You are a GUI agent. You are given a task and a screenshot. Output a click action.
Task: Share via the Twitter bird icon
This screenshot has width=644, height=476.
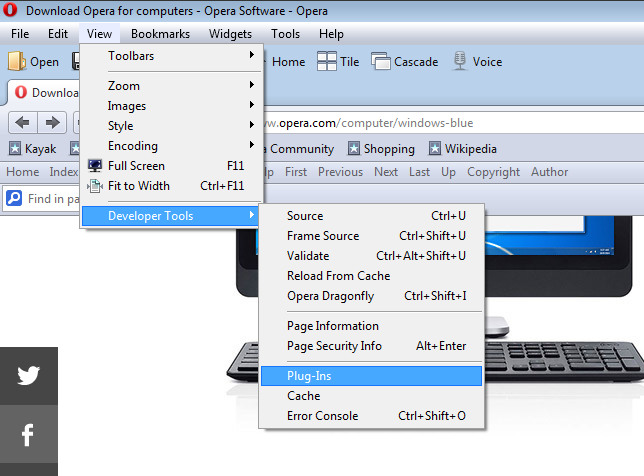[29, 375]
